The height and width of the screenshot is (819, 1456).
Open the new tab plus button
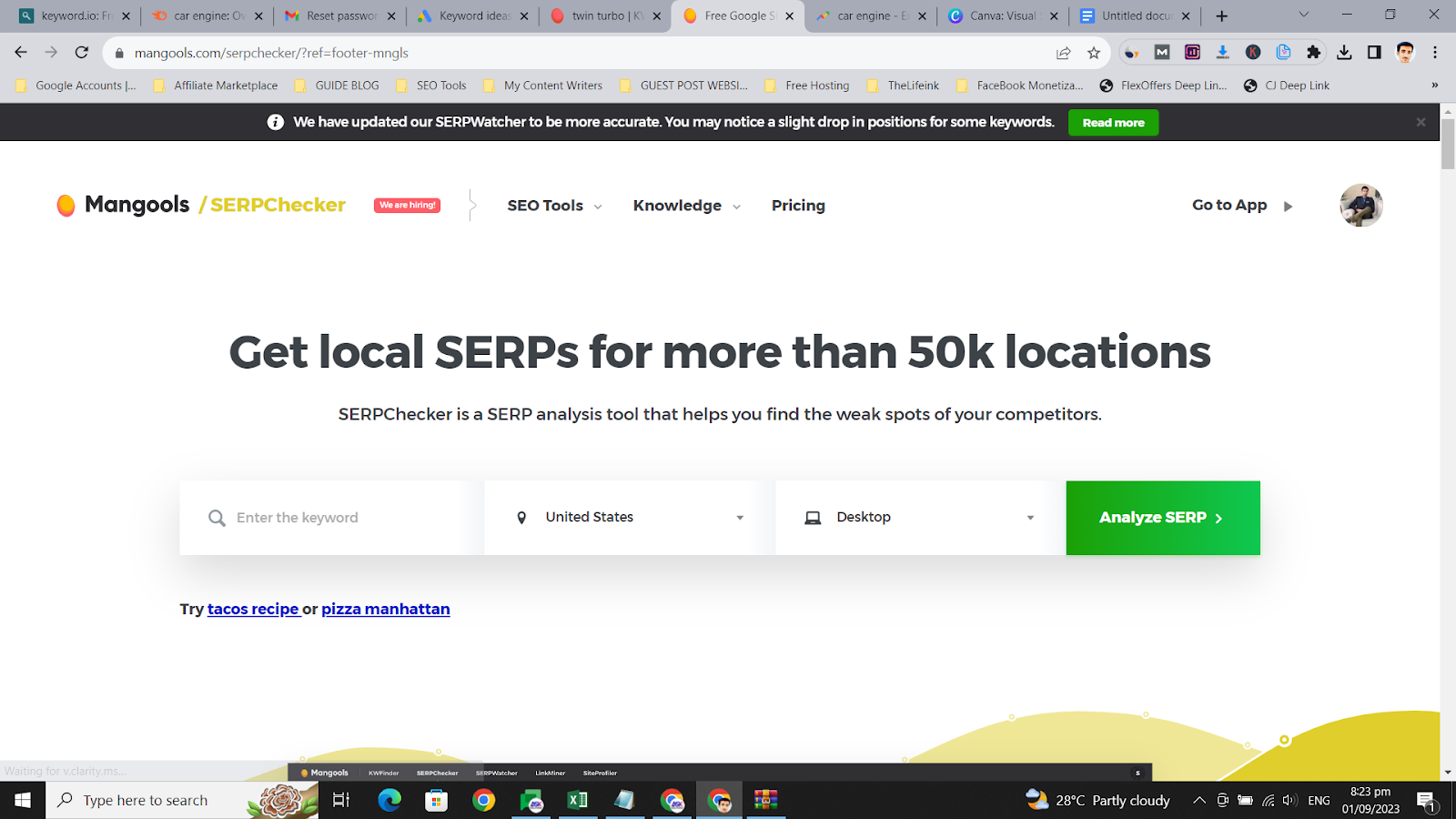pyautogui.click(x=1222, y=15)
